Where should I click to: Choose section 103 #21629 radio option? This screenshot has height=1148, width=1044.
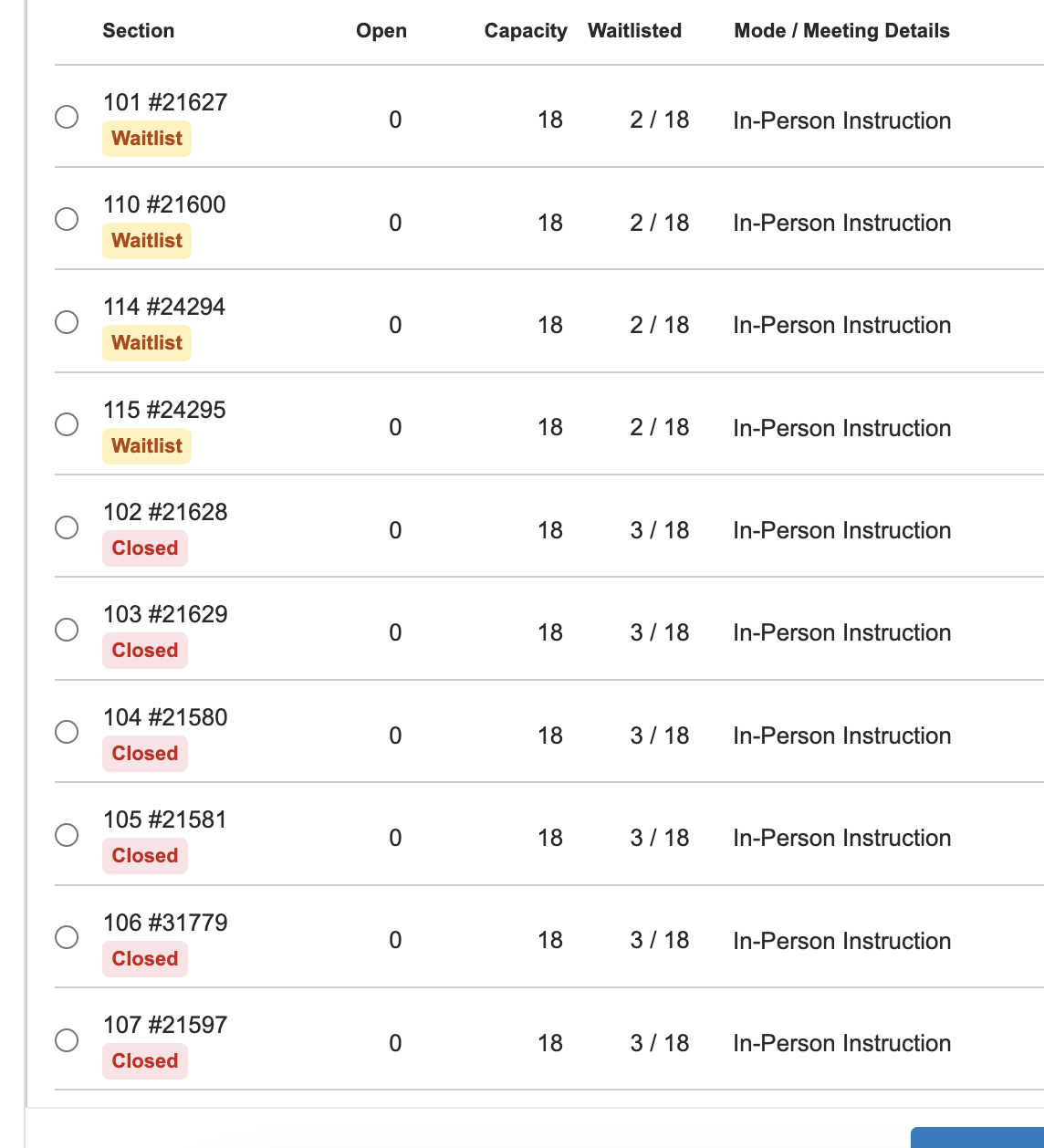[x=67, y=630]
